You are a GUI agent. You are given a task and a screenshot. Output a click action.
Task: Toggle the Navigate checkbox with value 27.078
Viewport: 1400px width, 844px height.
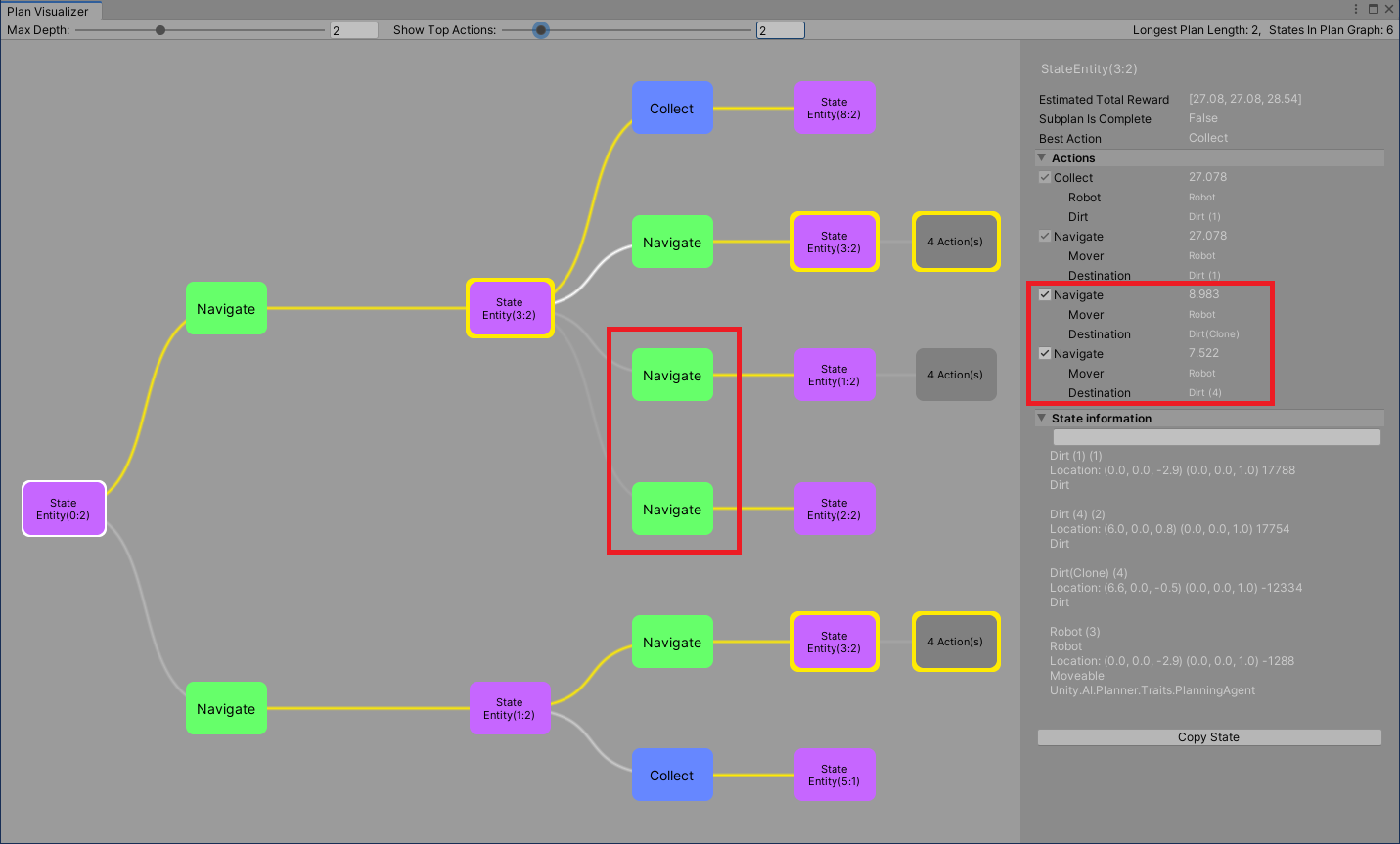click(x=1045, y=237)
